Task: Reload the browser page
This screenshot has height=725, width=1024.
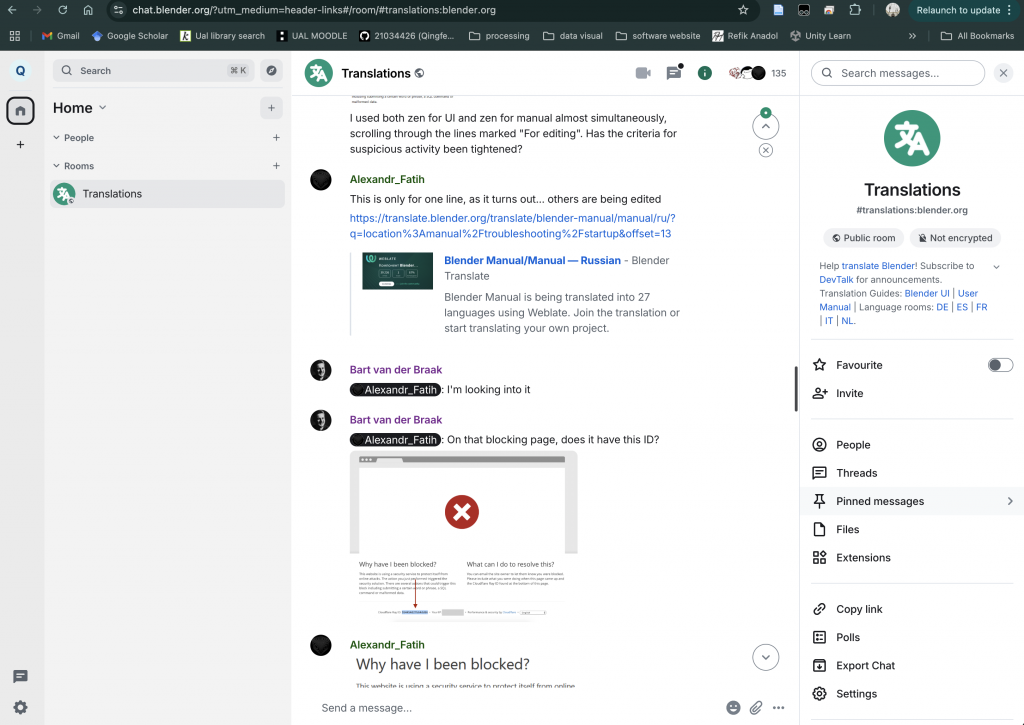Action: 63,10
